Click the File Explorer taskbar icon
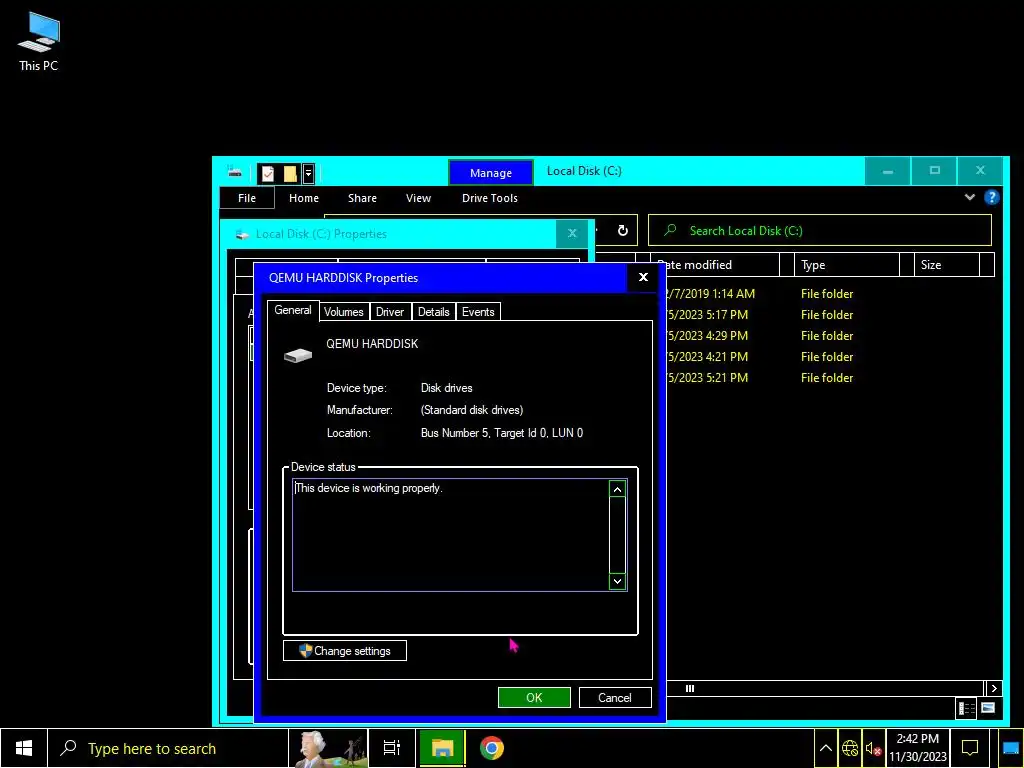1024x768 pixels. tap(442, 748)
